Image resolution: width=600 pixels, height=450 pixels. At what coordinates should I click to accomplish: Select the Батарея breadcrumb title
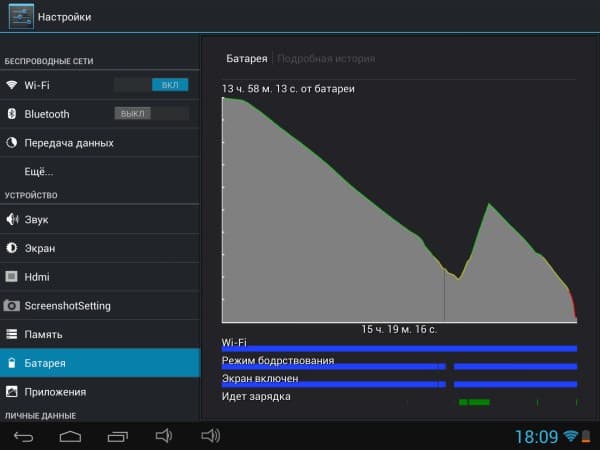[x=247, y=59]
